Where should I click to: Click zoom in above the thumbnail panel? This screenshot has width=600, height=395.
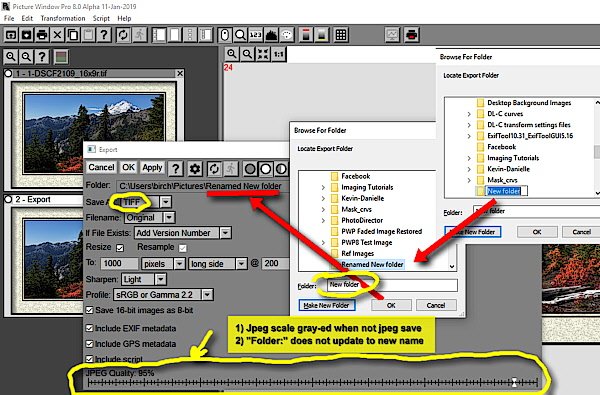coord(11,57)
